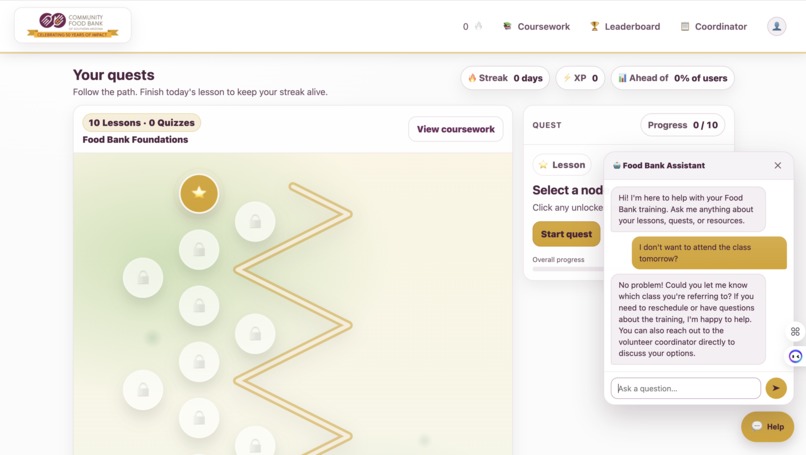806x455 pixels.
Task: Click the Lesson star tag
Action: click(x=562, y=165)
